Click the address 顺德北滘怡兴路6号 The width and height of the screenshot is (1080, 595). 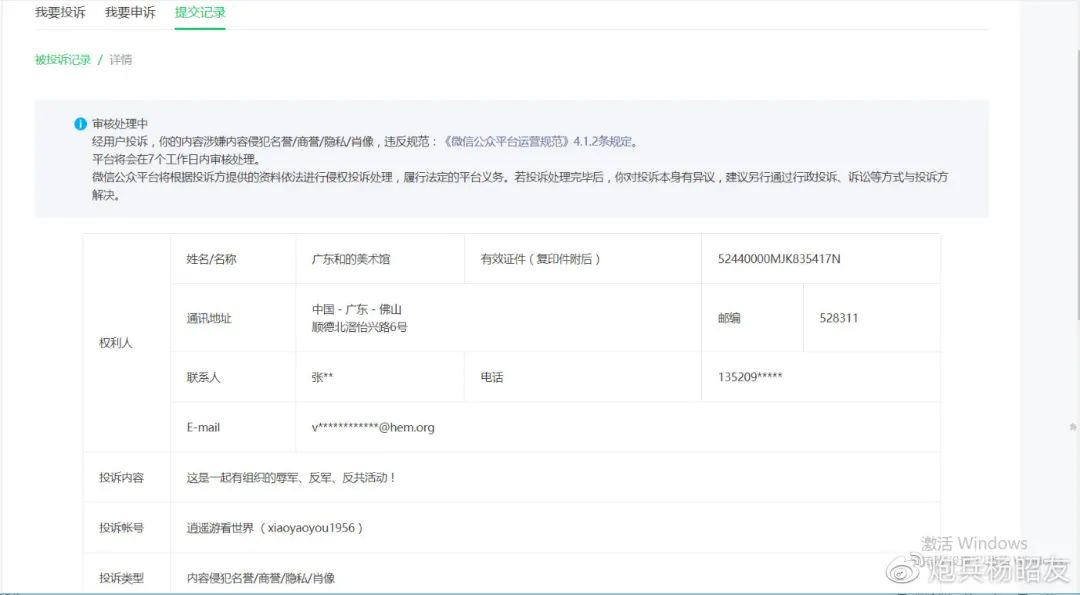tap(359, 327)
